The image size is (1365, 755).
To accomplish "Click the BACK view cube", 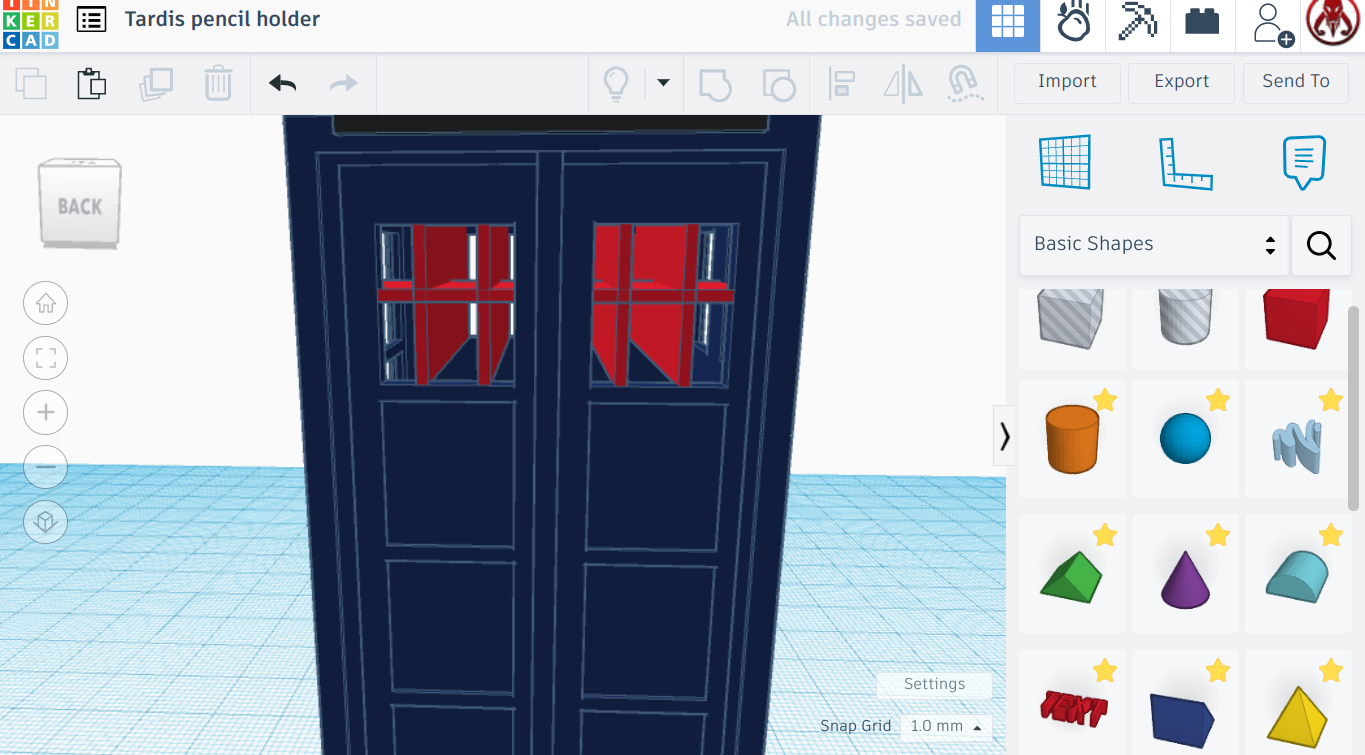I will tap(80, 204).
